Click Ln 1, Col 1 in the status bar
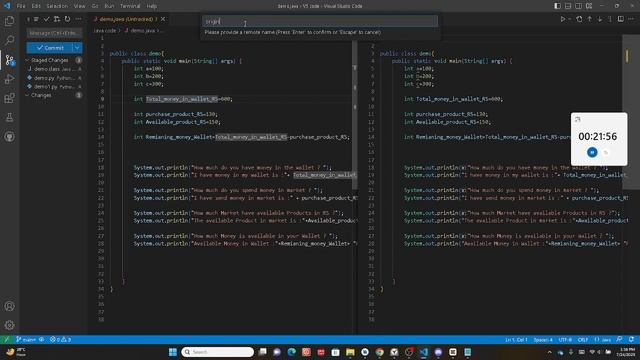Viewport: 640px width, 360px height. 516,340
